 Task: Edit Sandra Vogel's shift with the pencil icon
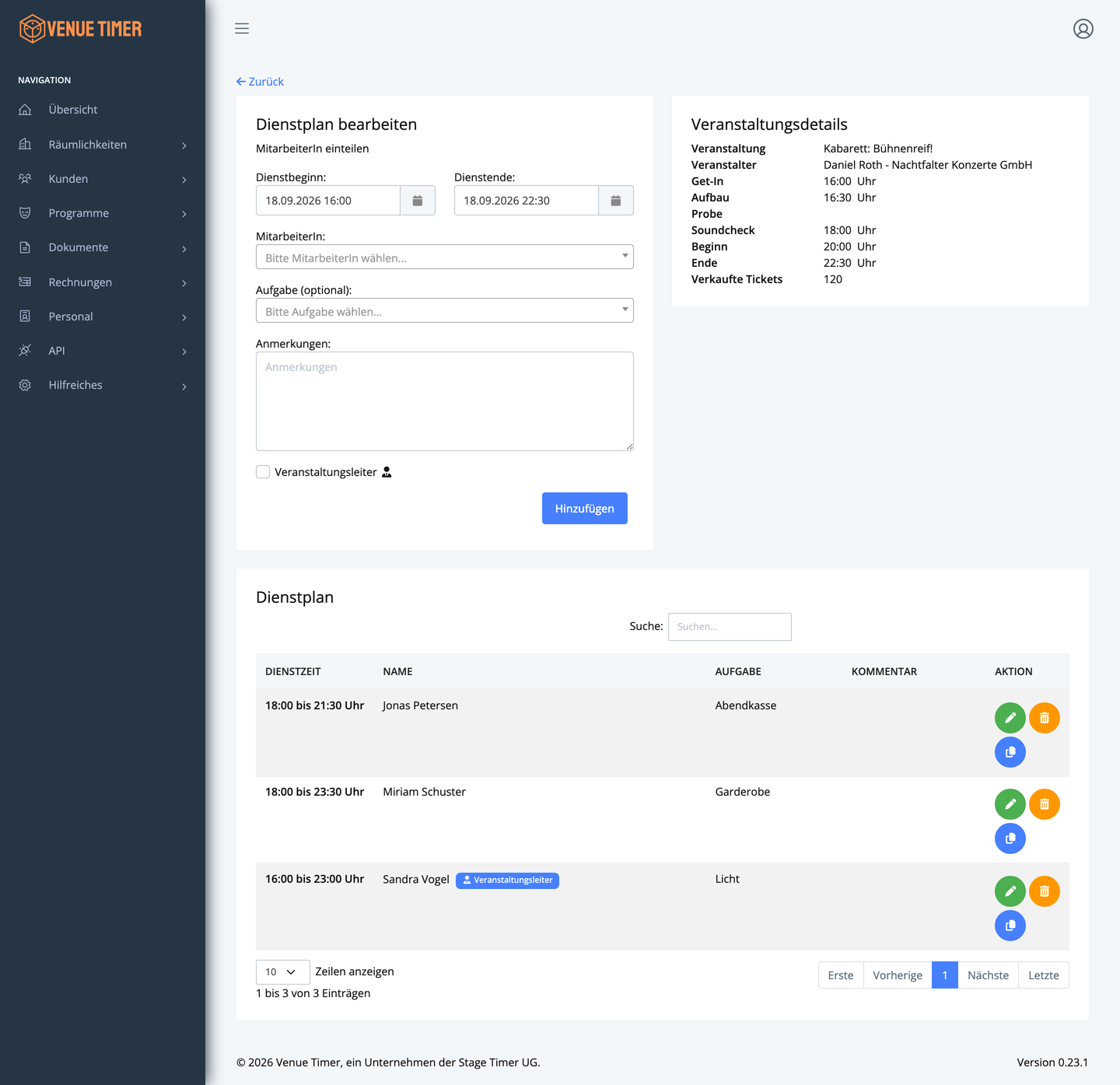tap(1010, 891)
